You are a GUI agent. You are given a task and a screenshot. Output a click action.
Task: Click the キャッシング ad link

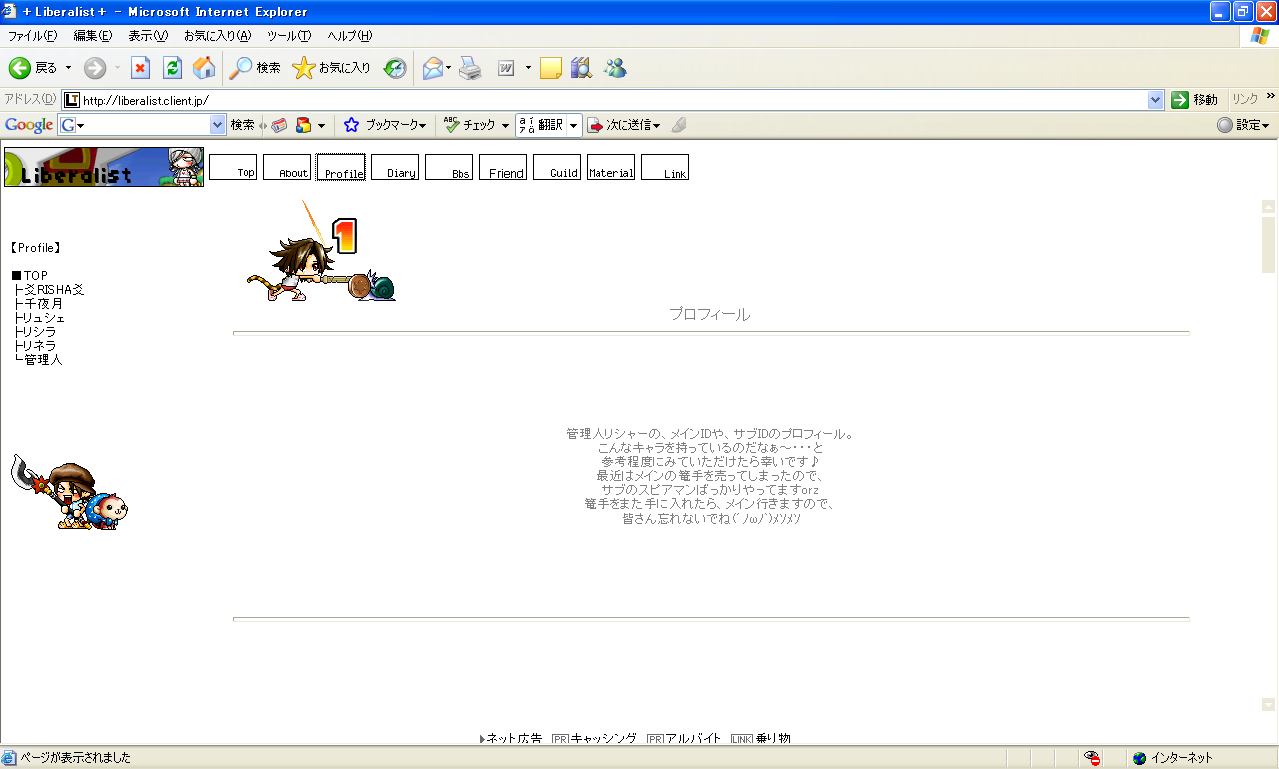click(x=603, y=738)
